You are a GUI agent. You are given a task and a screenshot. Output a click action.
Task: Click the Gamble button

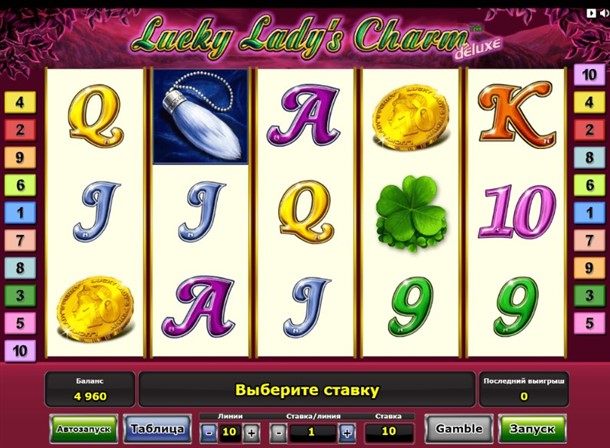click(459, 429)
